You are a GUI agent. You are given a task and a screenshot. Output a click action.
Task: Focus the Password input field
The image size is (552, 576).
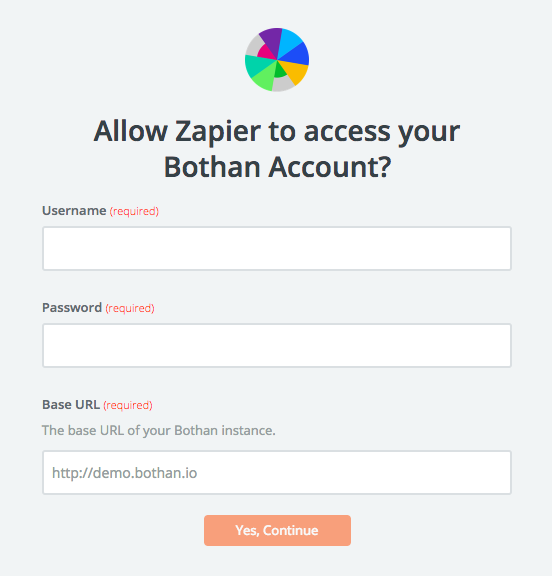[x=277, y=345]
